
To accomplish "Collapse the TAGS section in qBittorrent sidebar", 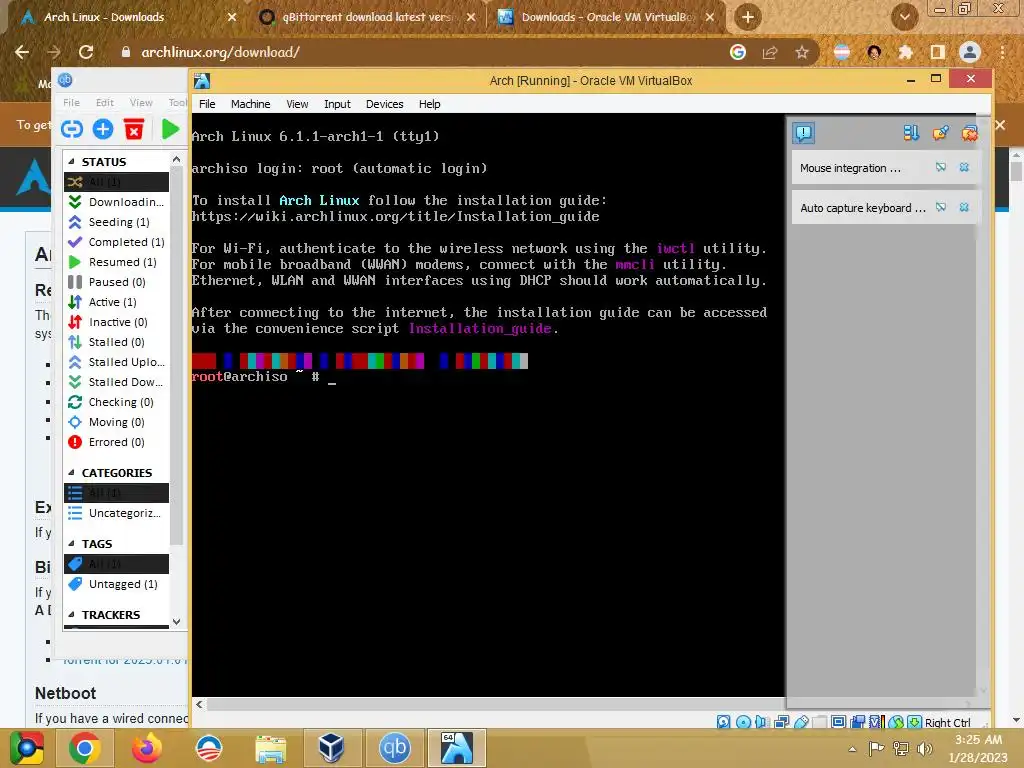I will coord(71,543).
